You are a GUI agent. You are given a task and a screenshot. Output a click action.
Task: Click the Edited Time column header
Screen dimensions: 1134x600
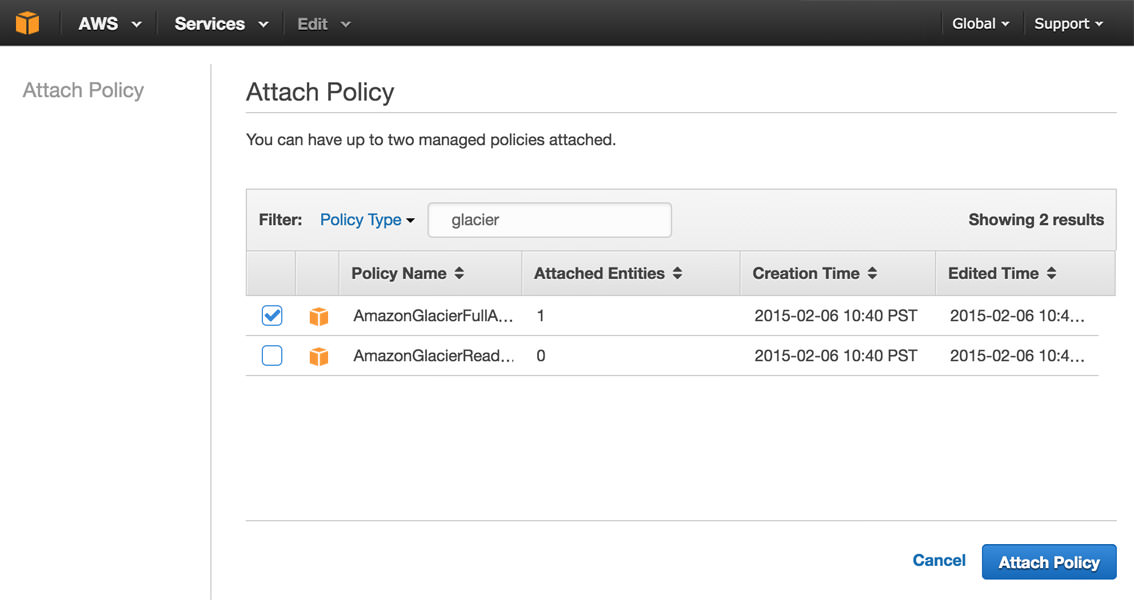pos(1025,273)
